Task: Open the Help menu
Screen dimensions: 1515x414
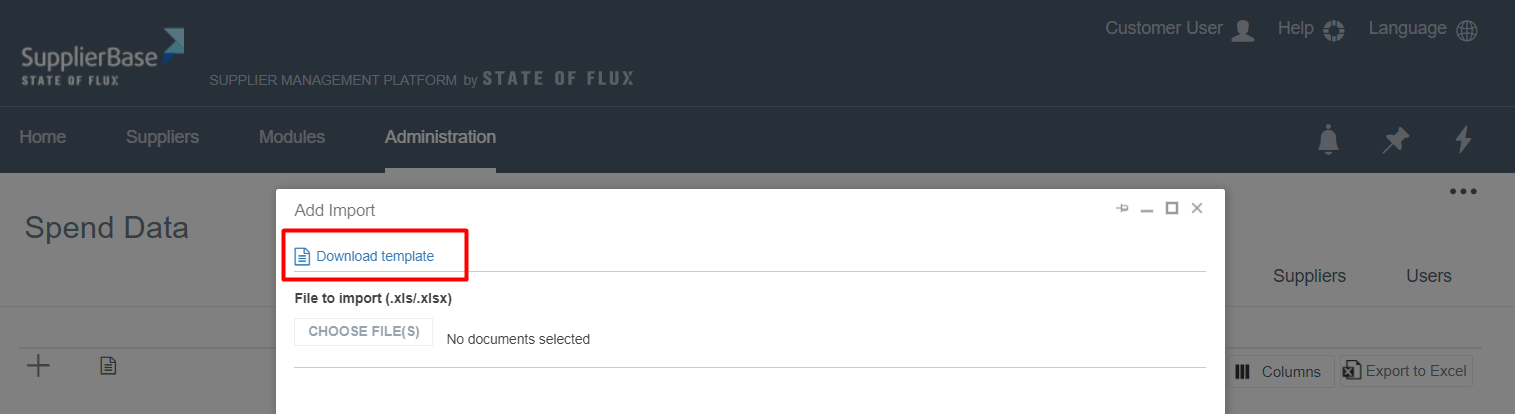Action: [1310, 29]
